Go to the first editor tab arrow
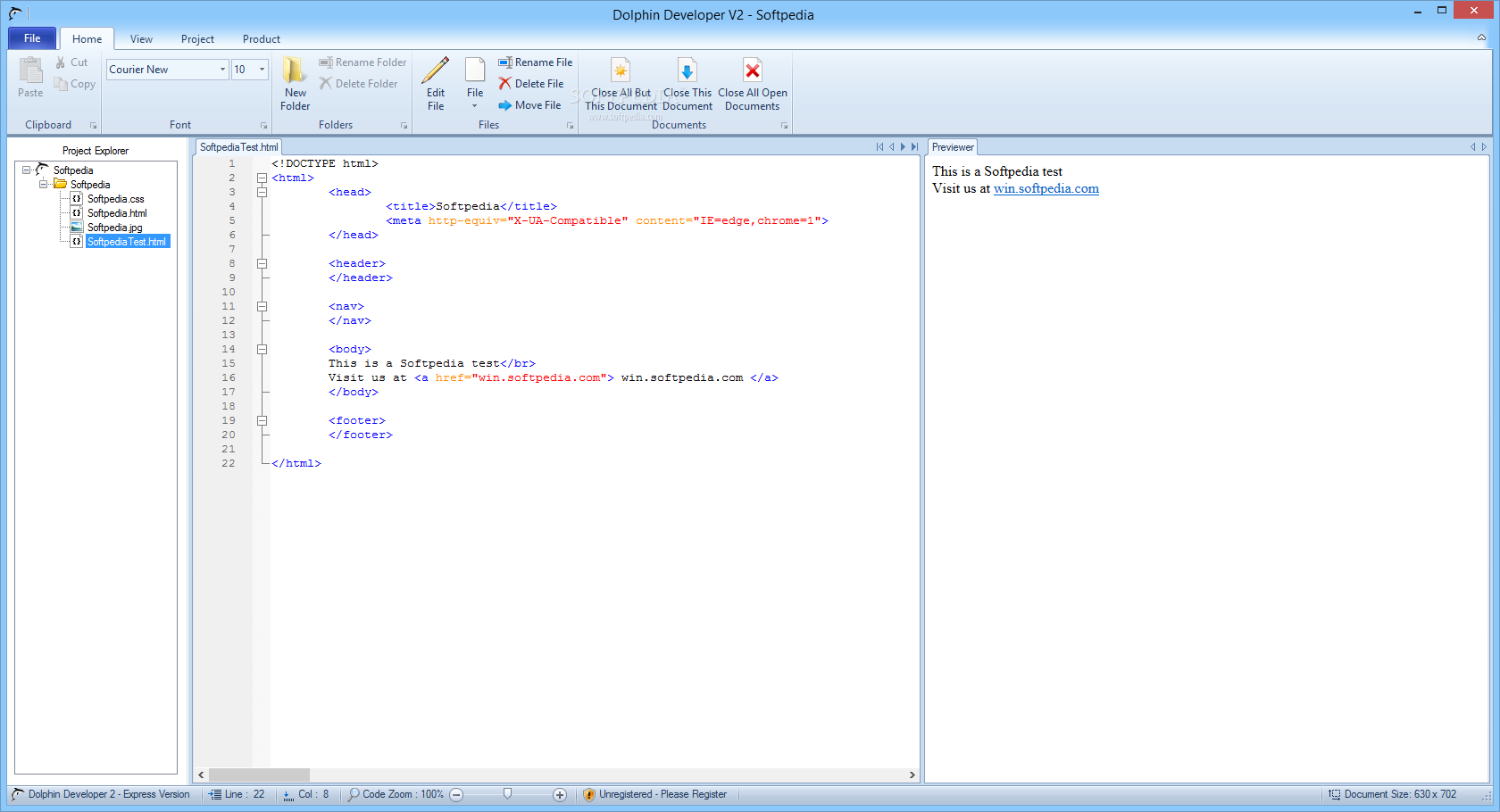 [879, 147]
